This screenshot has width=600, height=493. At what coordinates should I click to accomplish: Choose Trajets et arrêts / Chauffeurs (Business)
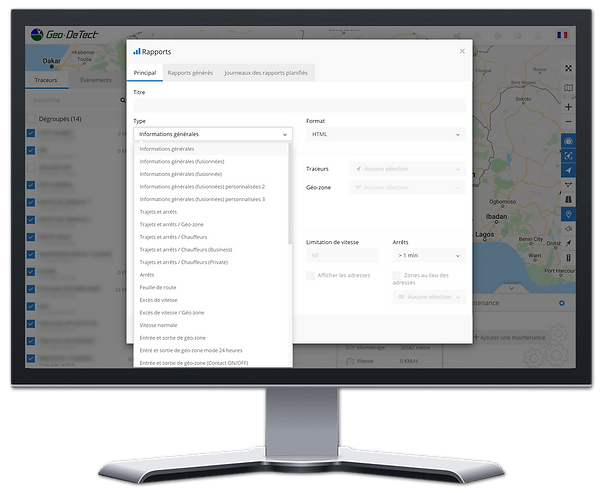click(210, 250)
